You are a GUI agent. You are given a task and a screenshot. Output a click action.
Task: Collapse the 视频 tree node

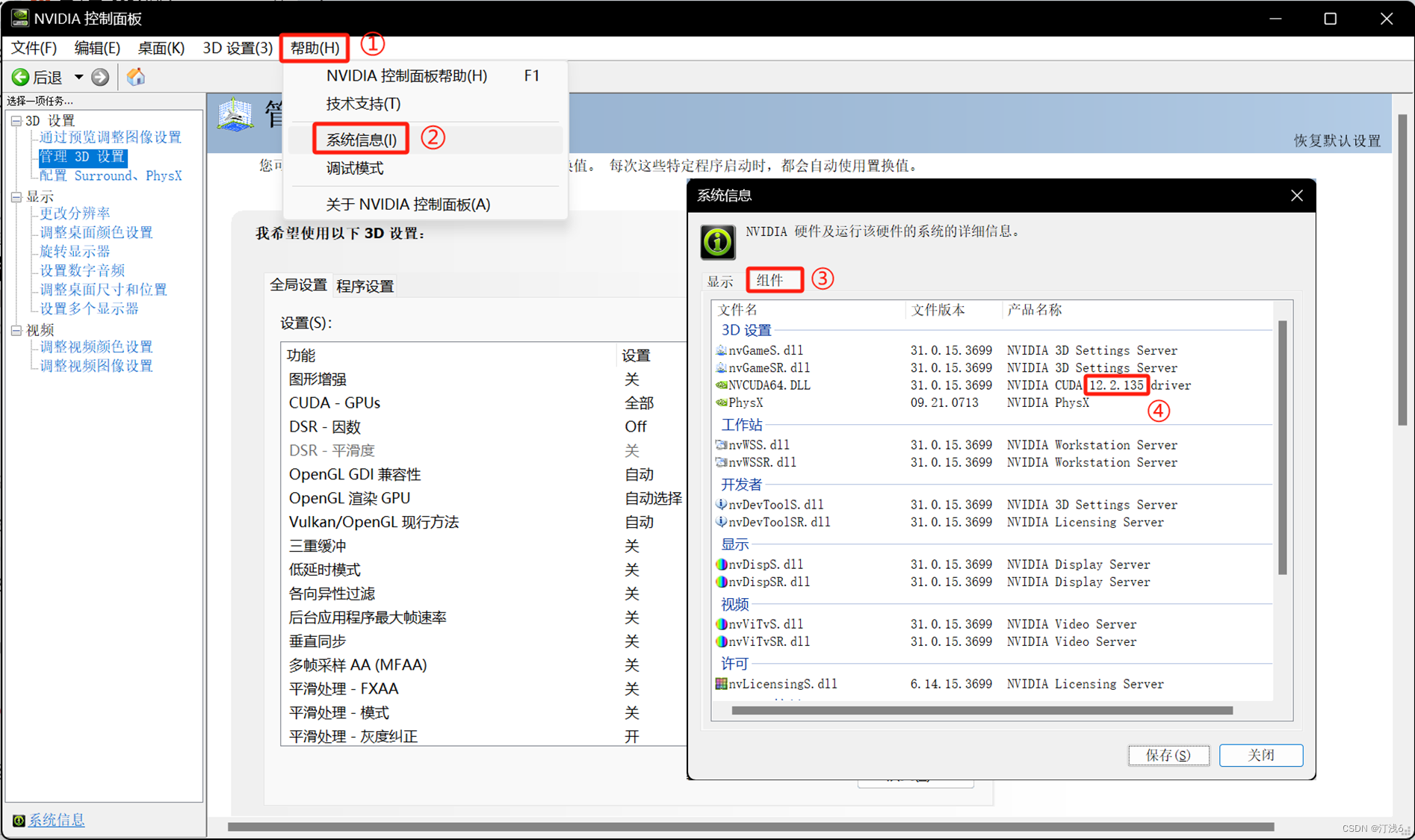(16, 330)
